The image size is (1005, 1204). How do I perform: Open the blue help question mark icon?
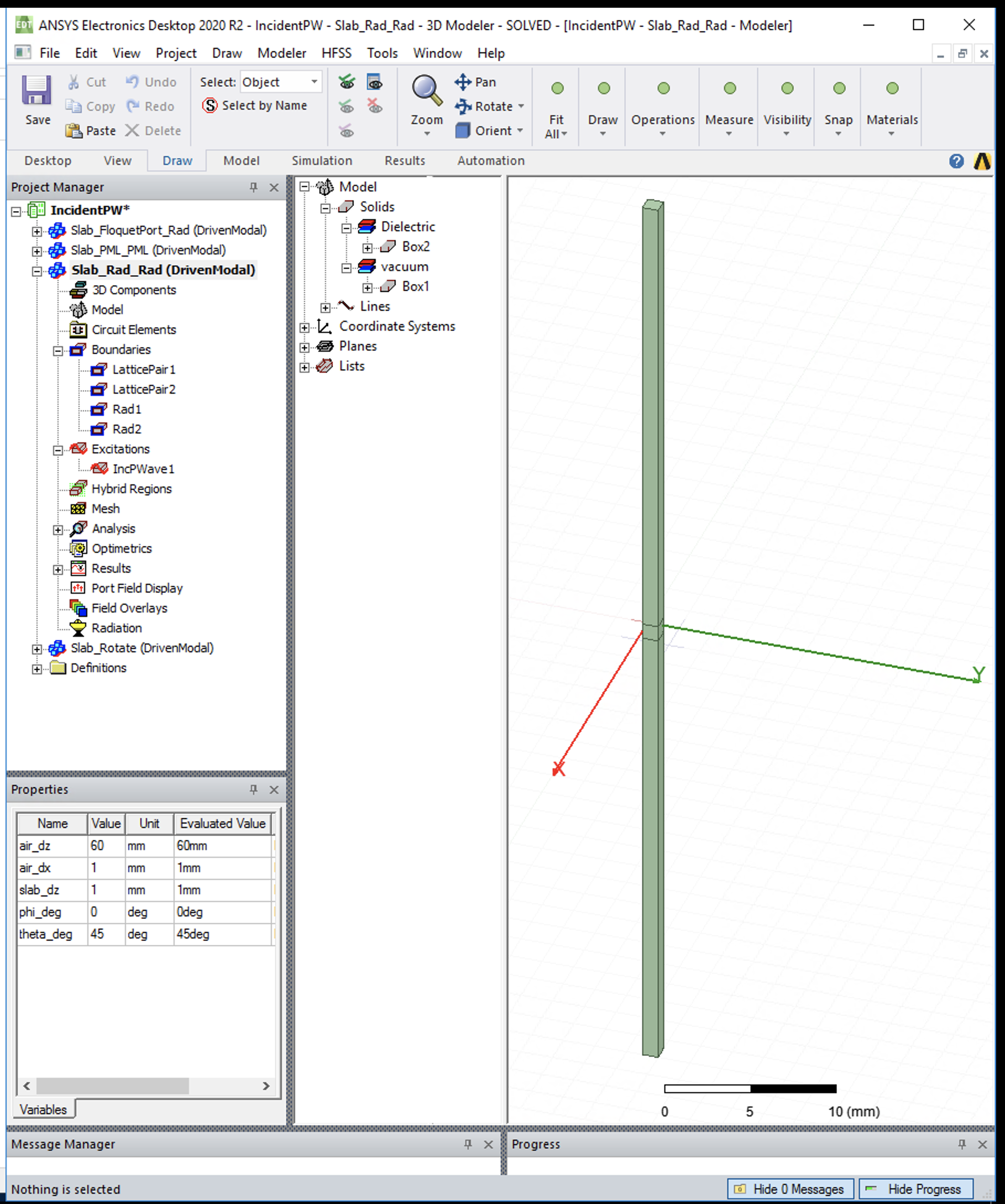956,161
